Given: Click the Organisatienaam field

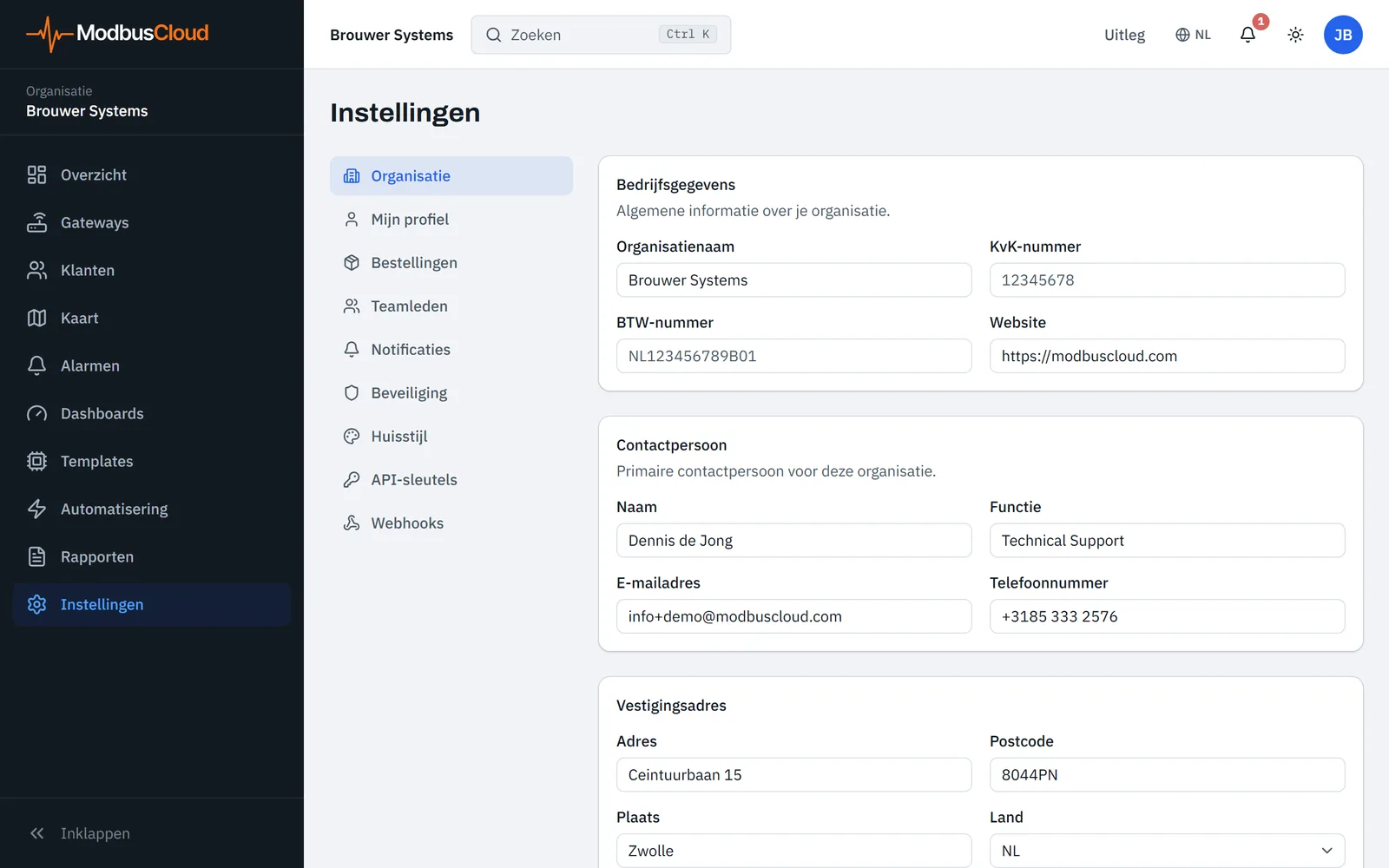Looking at the screenshot, I should click(x=793, y=280).
